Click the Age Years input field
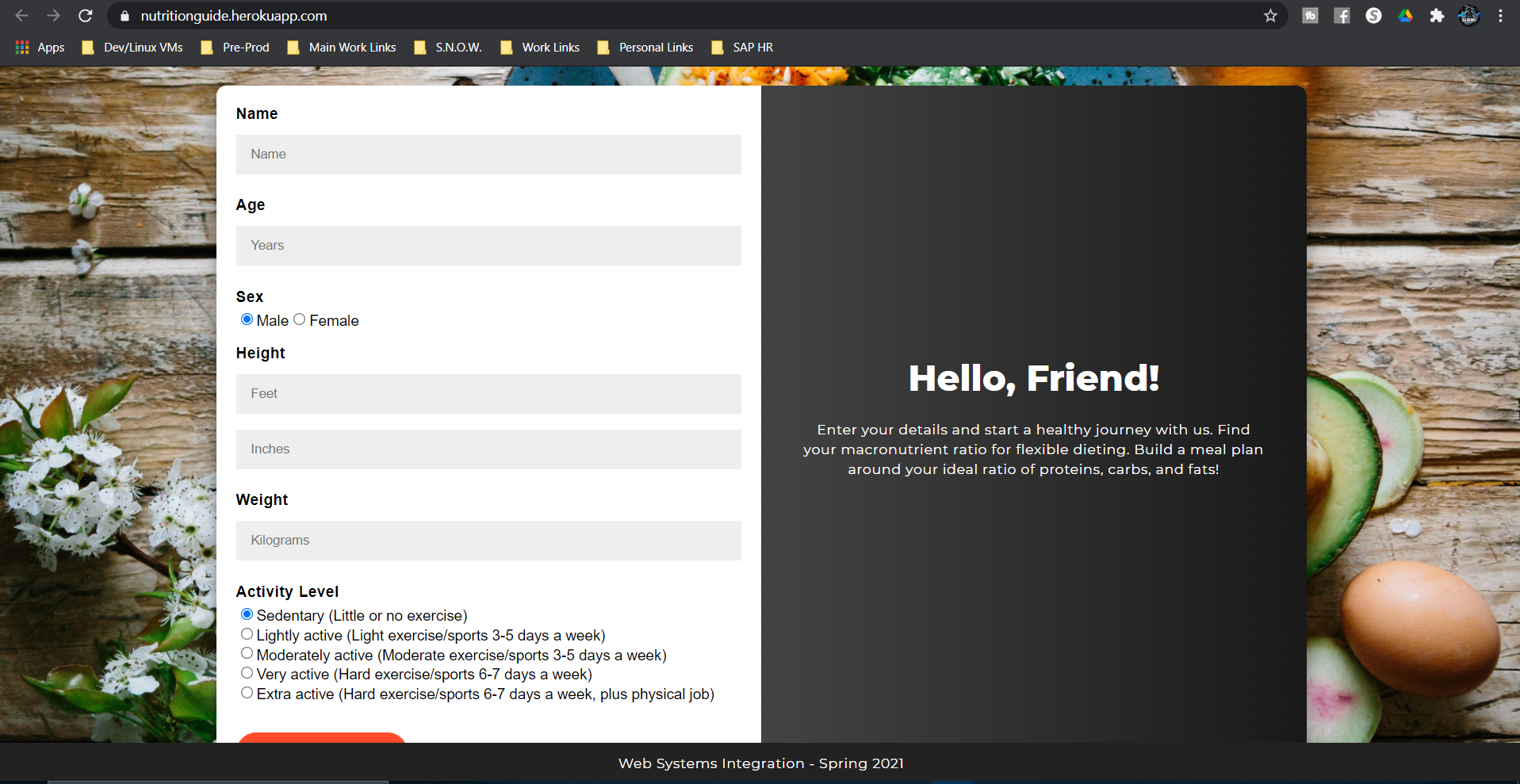This screenshot has width=1520, height=784. click(x=488, y=246)
